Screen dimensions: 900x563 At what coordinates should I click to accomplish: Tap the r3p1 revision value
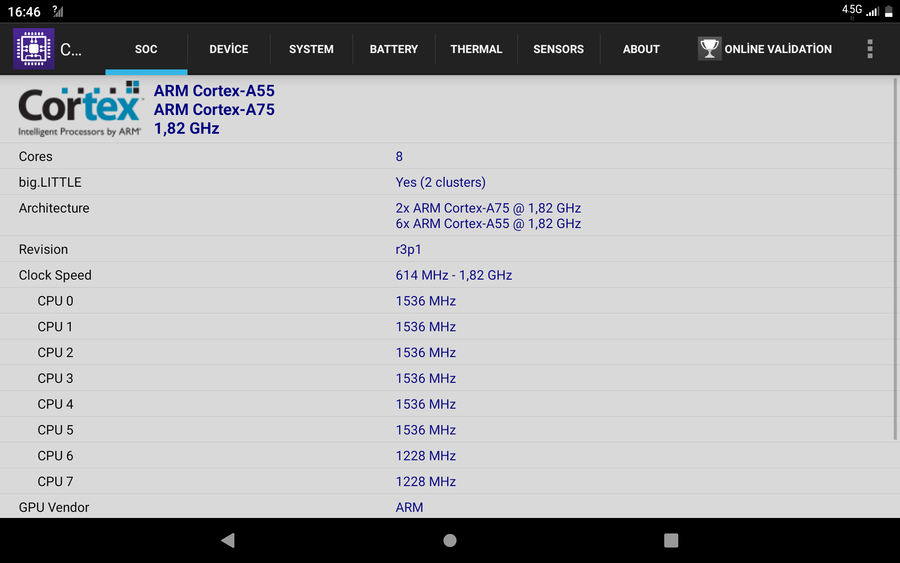(408, 249)
